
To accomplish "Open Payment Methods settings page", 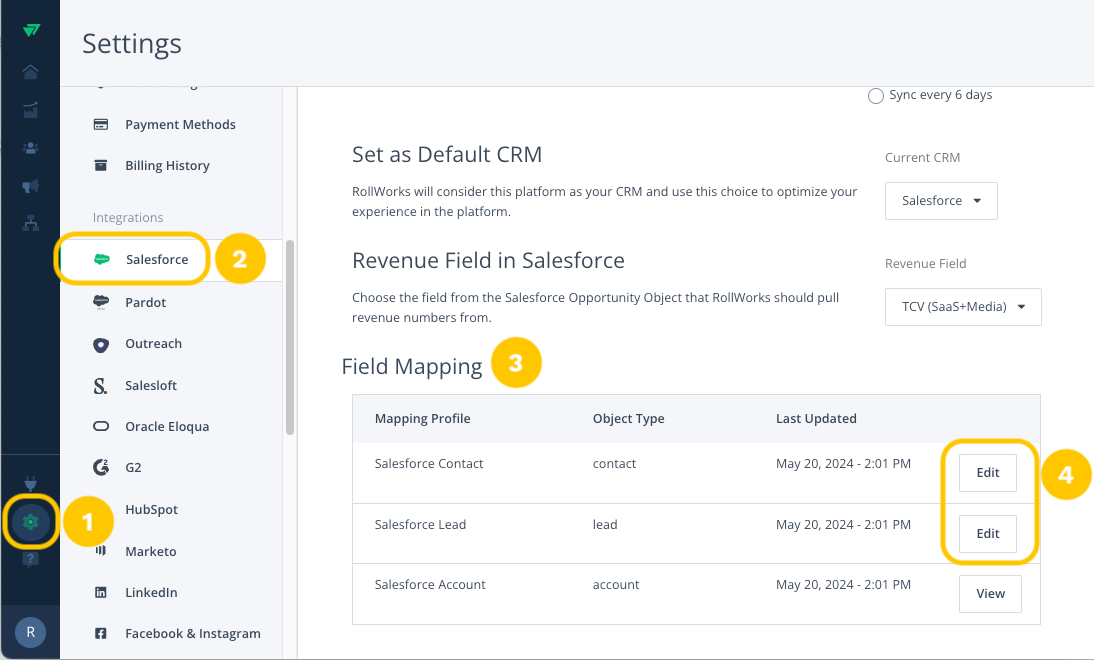I will [x=180, y=125].
